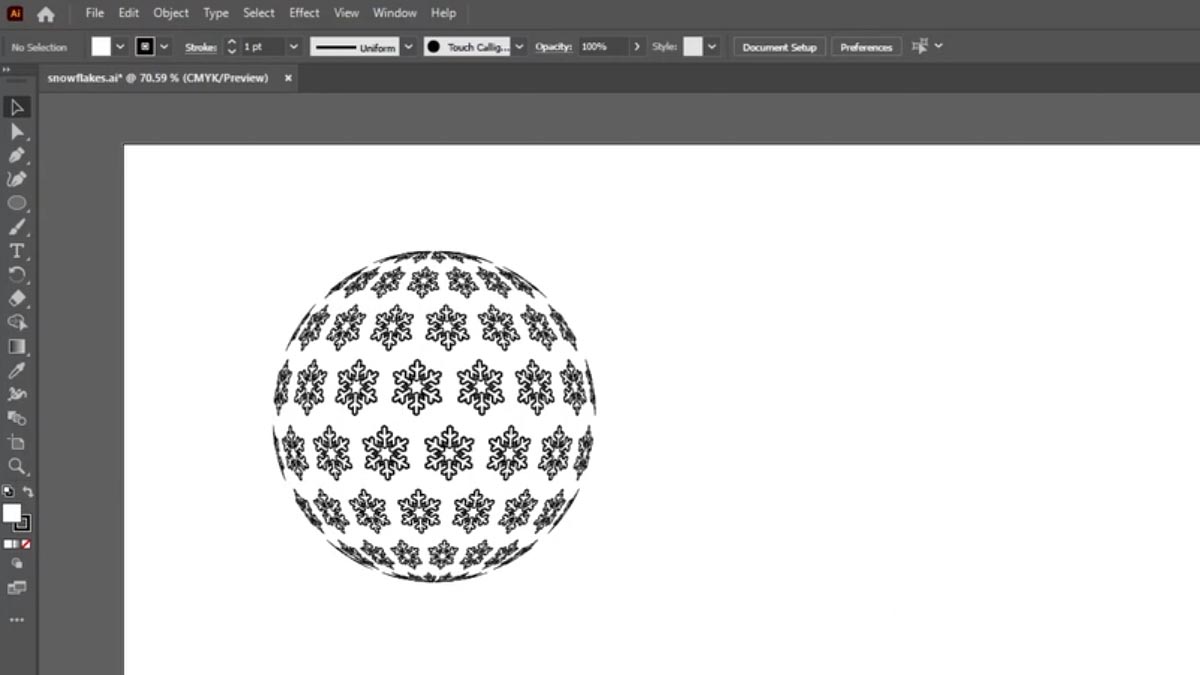Swap fill and stroke colors
The width and height of the screenshot is (1200, 675).
[27, 491]
